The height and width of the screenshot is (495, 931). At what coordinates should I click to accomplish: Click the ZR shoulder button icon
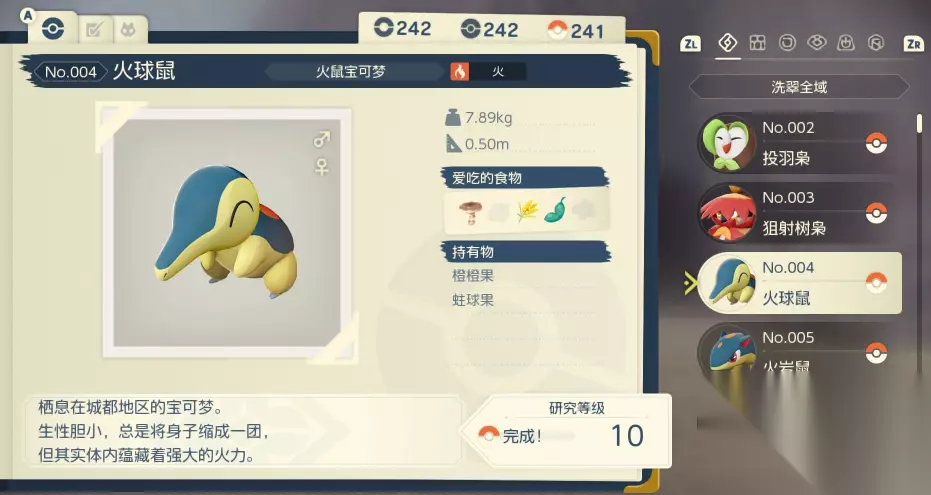(913, 44)
